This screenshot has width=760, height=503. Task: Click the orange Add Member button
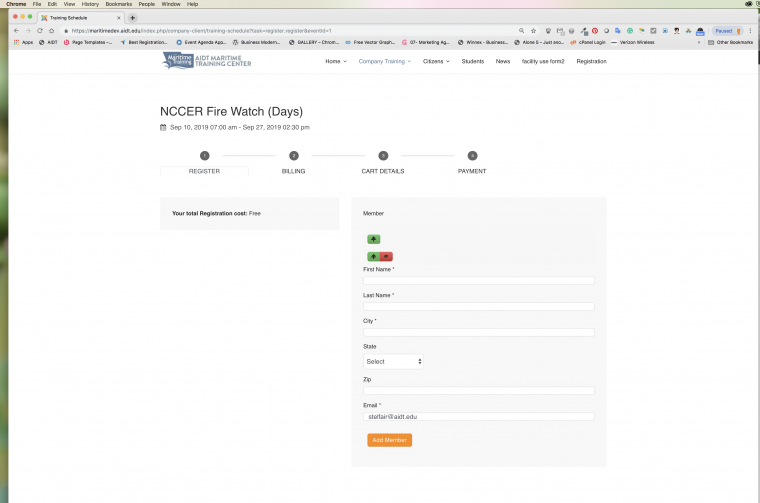pos(389,440)
